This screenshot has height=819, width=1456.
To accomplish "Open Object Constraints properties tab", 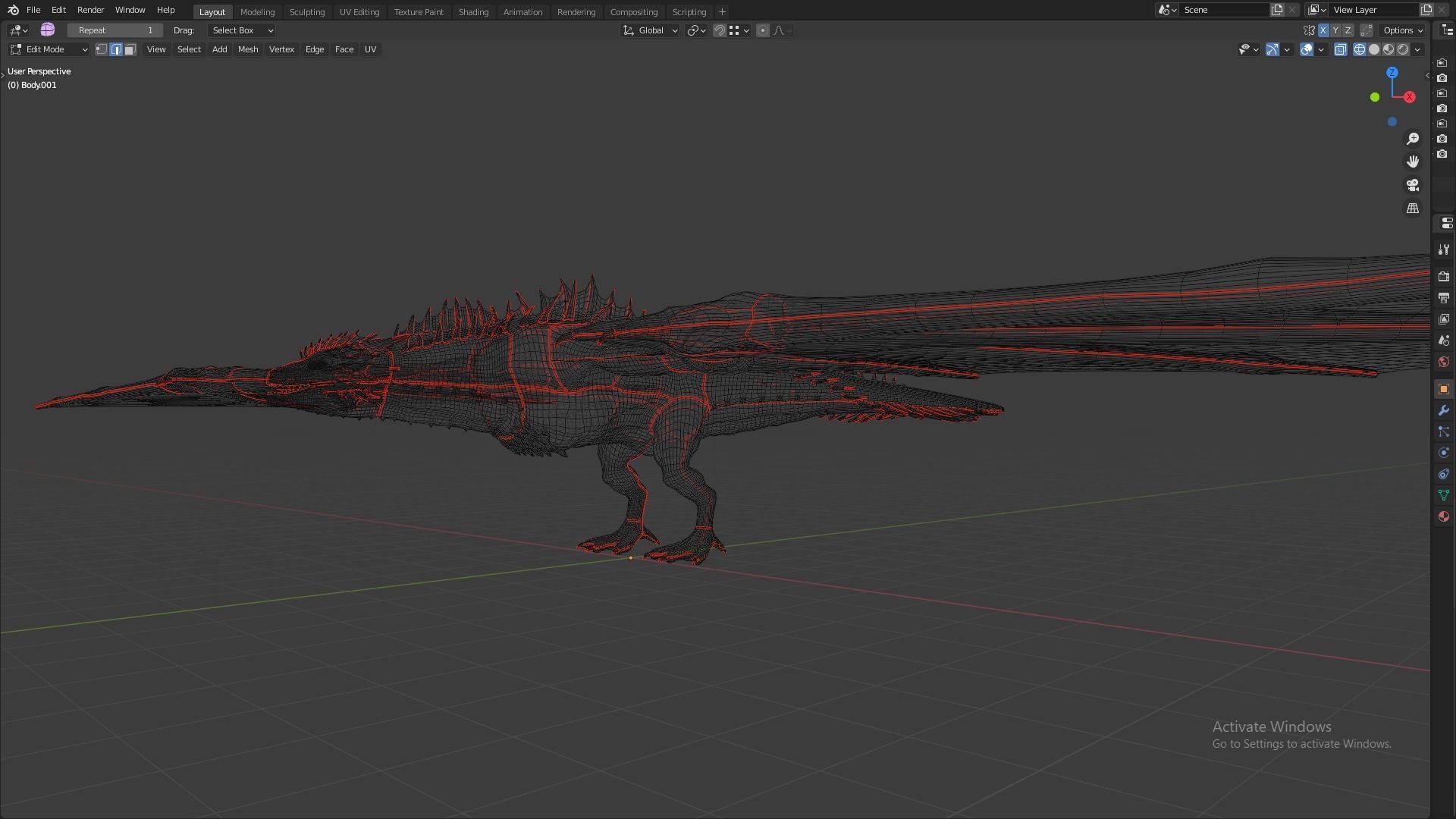I will [1444, 474].
